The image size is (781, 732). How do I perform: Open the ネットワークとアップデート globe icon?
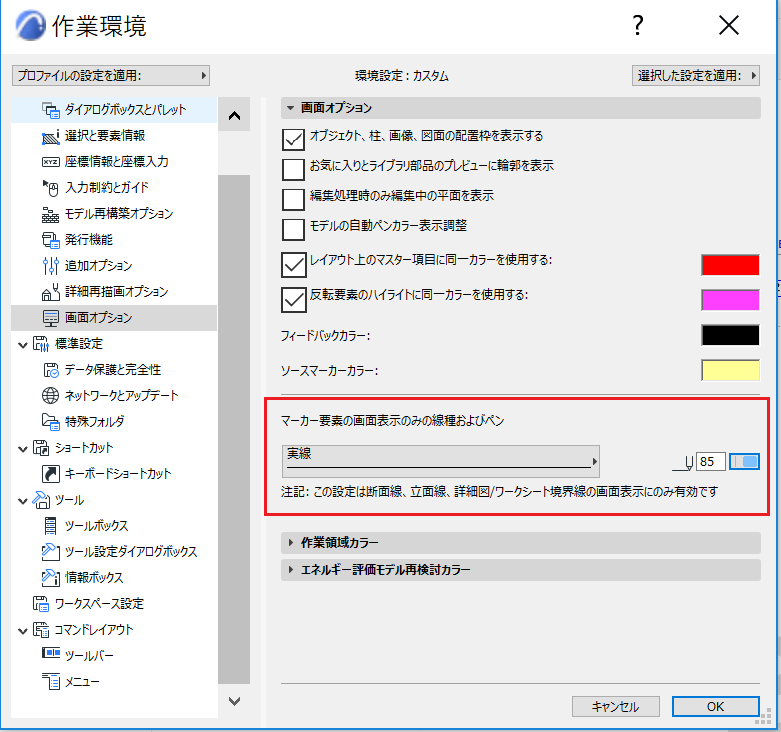click(51, 395)
